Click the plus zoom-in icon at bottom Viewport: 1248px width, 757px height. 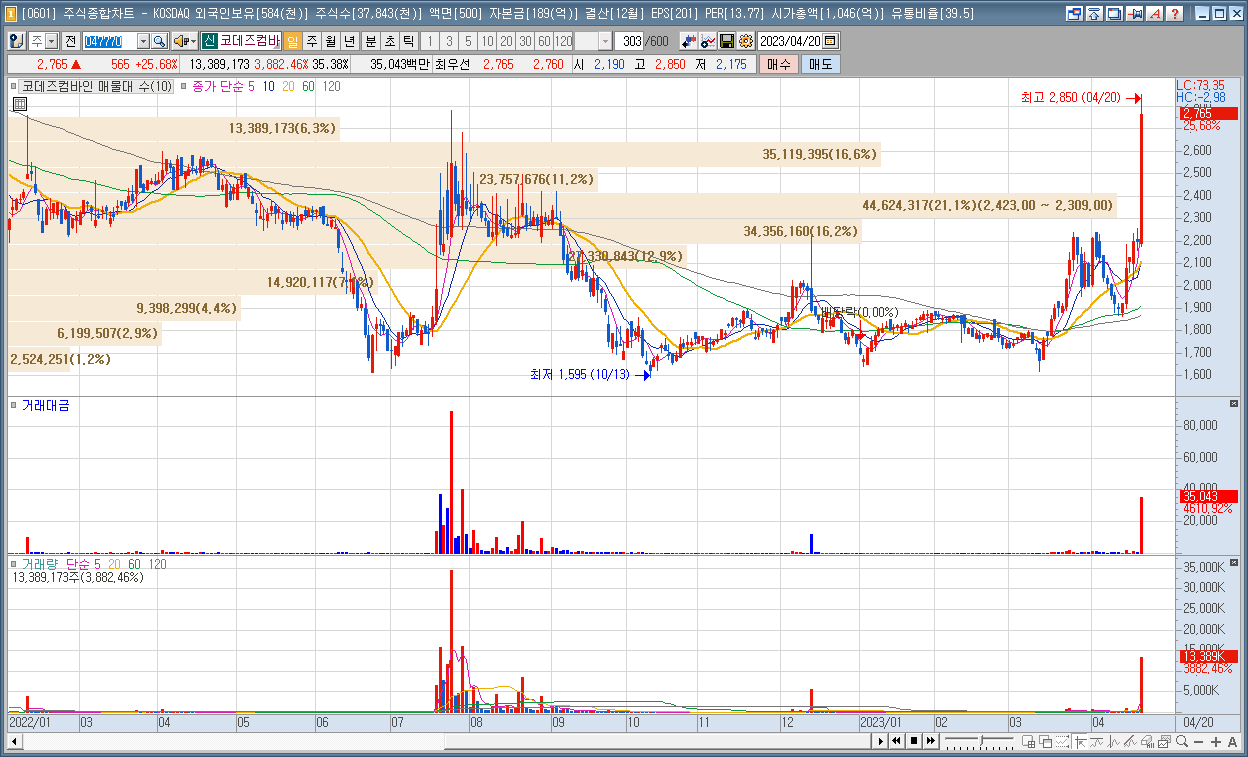pos(1216,741)
